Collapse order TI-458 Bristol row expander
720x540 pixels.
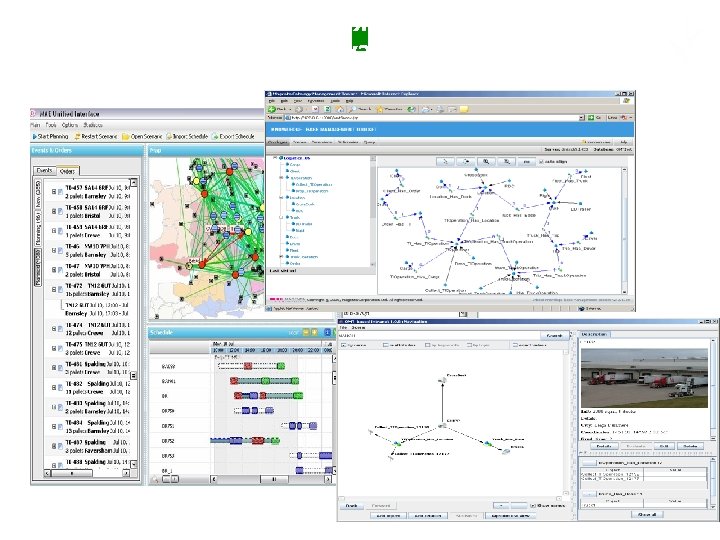coord(54,211)
